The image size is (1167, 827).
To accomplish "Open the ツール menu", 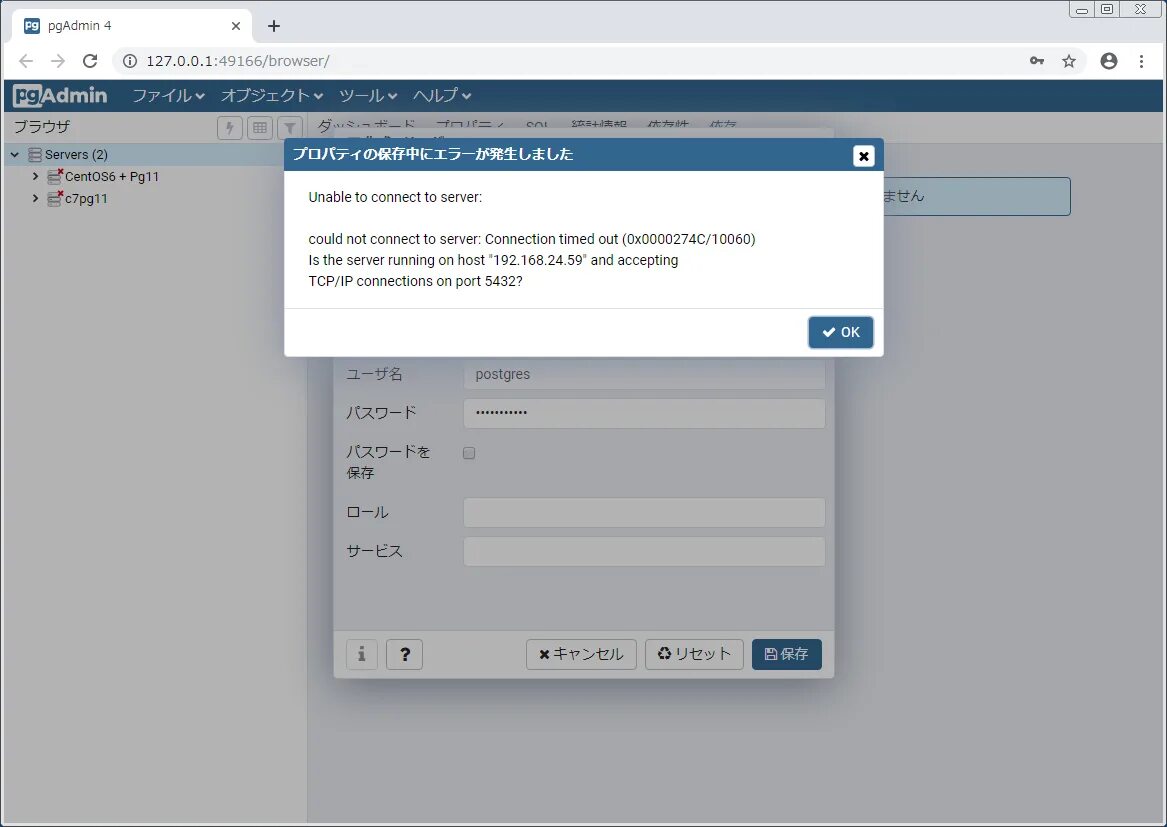I will [368, 95].
